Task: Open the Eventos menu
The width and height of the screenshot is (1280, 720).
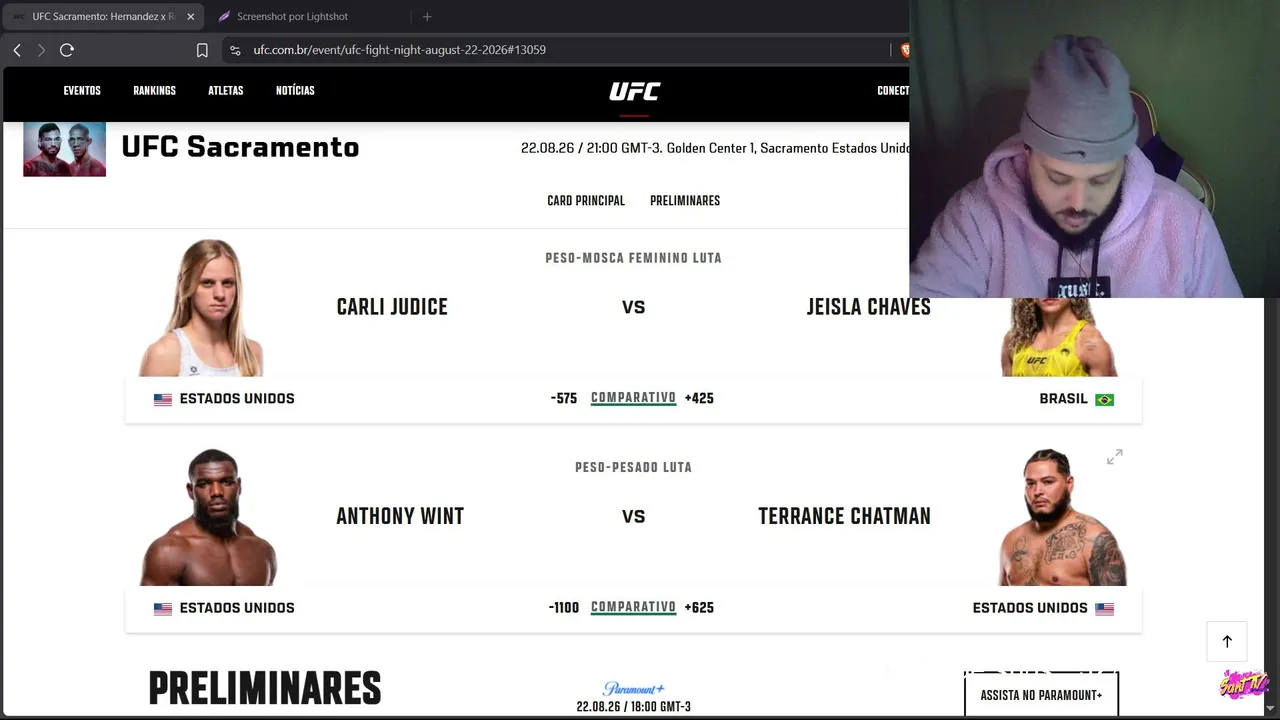Action: click(82, 91)
